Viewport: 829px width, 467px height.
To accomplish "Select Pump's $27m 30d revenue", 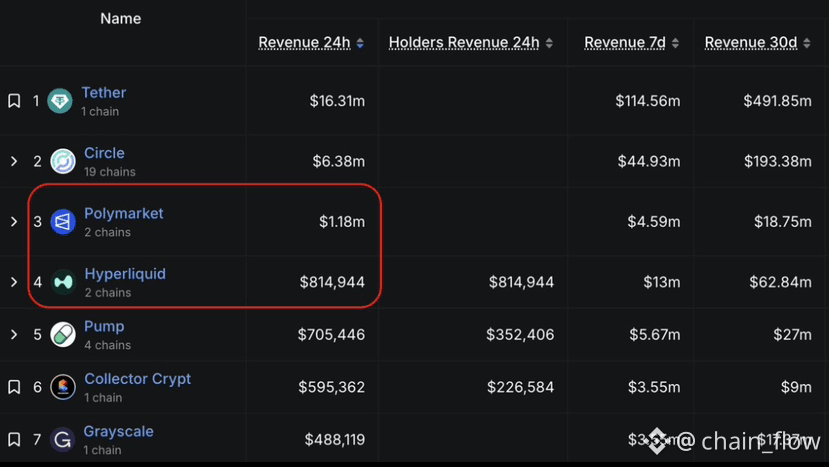I will point(793,334).
